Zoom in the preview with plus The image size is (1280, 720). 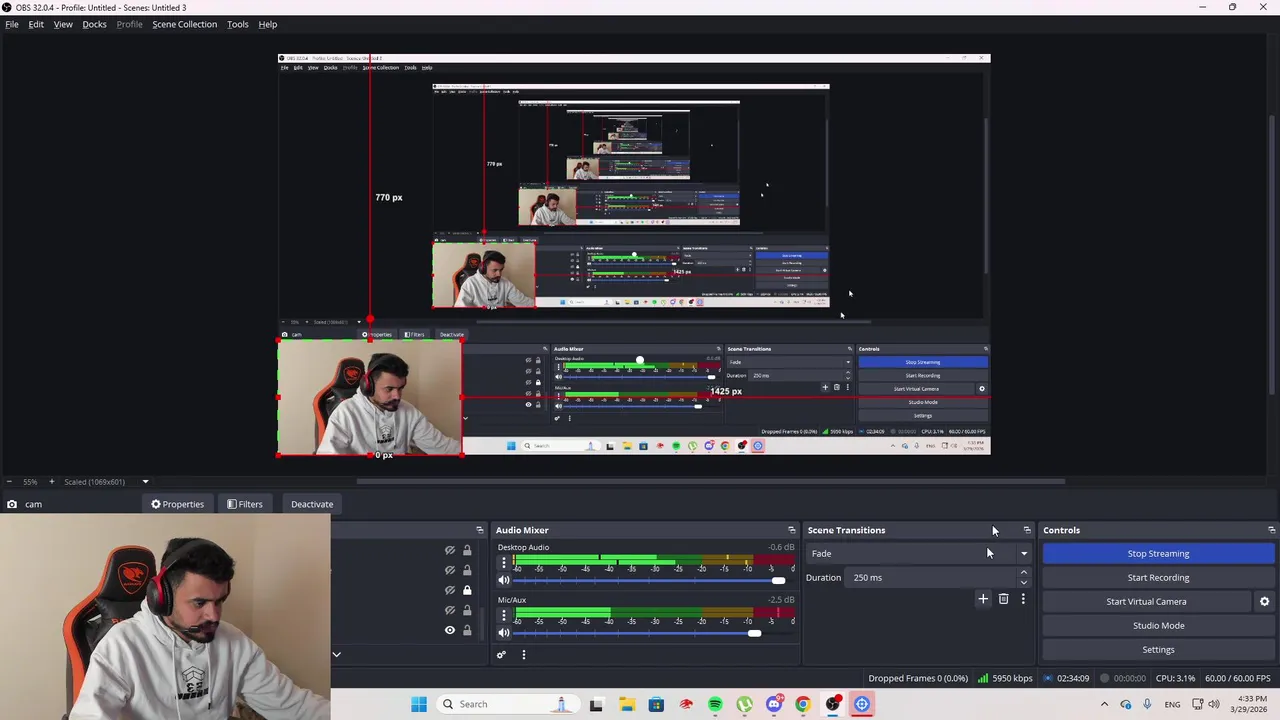(x=52, y=482)
